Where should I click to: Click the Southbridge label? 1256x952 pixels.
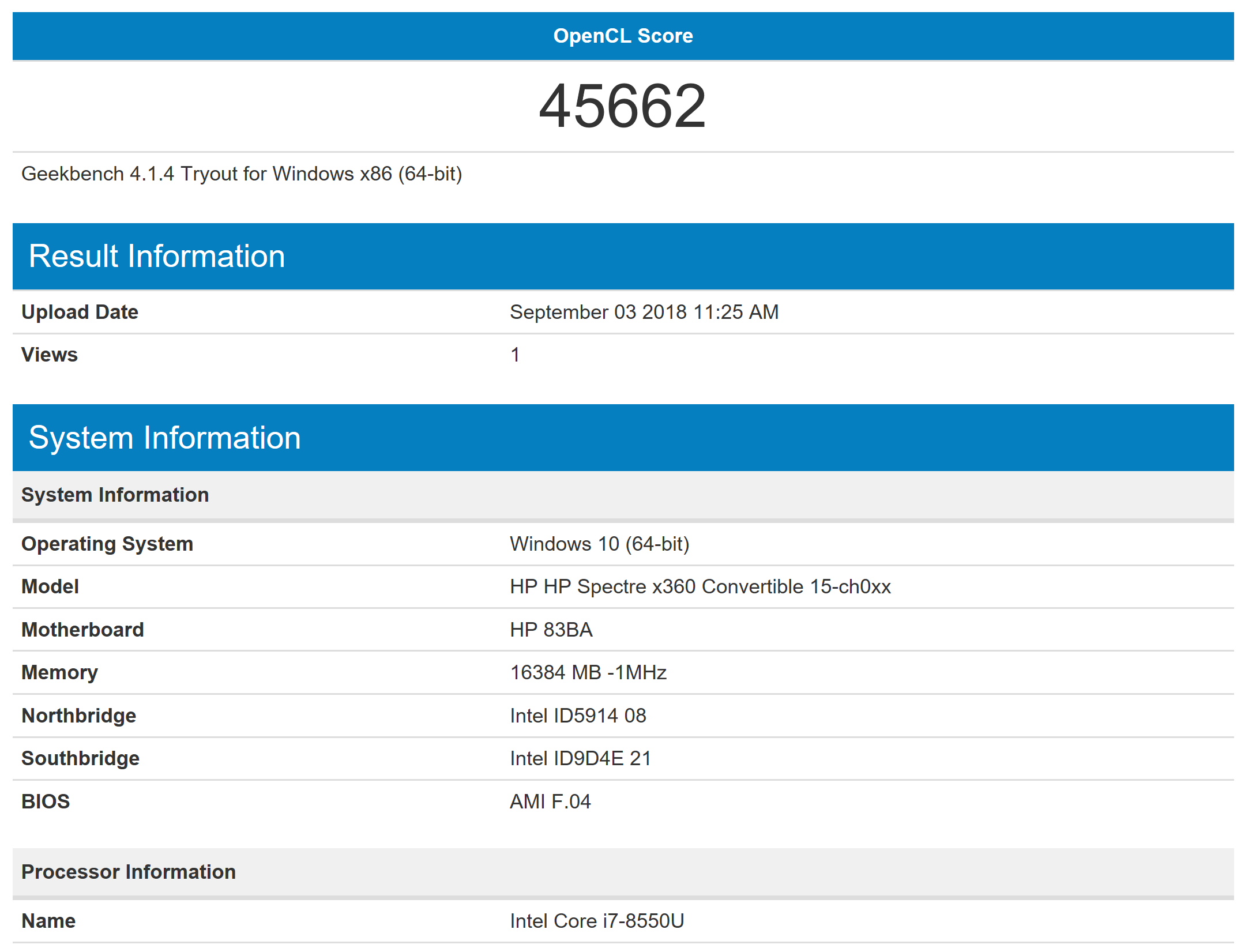tap(81, 758)
